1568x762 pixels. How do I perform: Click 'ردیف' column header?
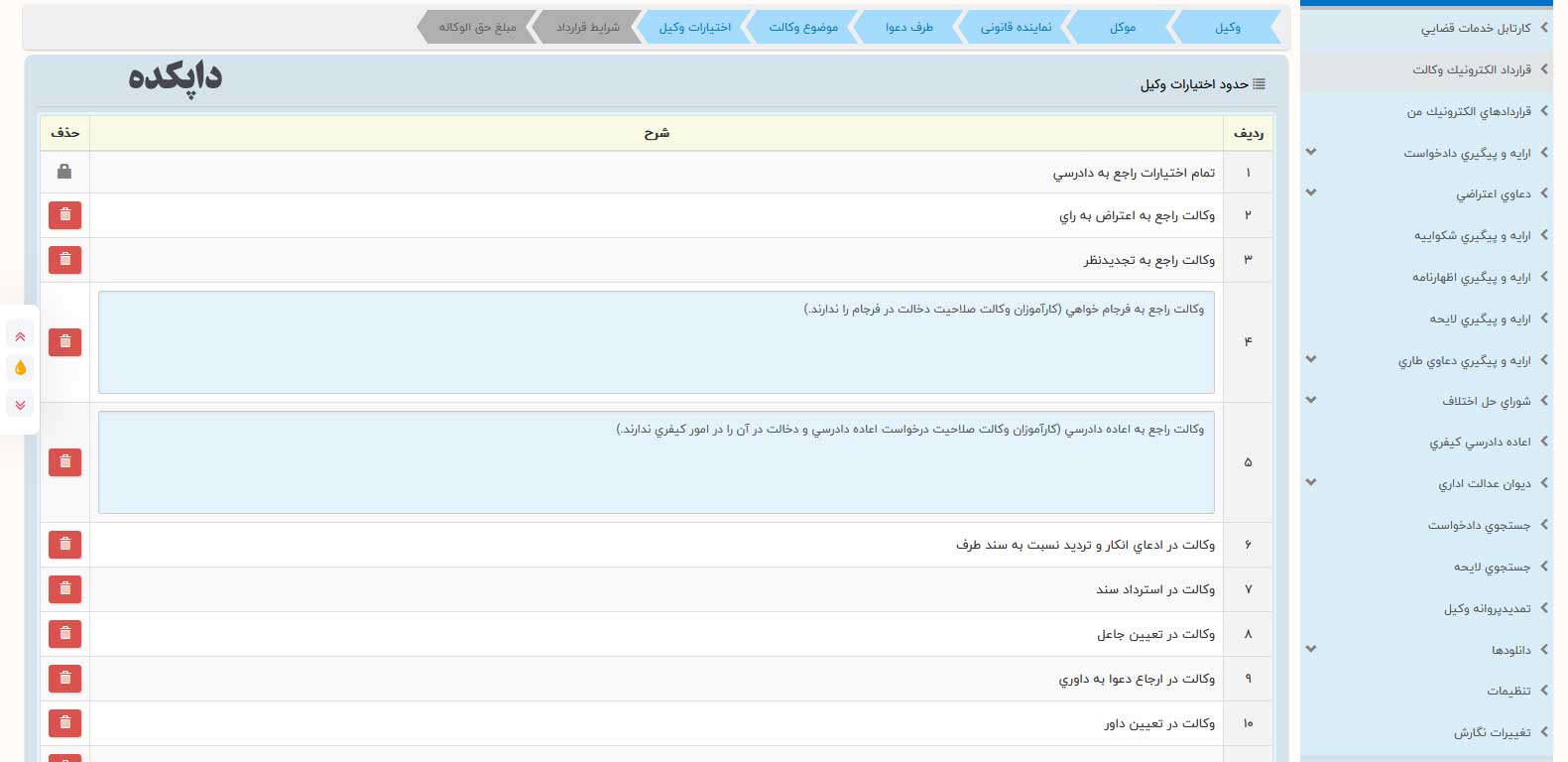[1248, 133]
